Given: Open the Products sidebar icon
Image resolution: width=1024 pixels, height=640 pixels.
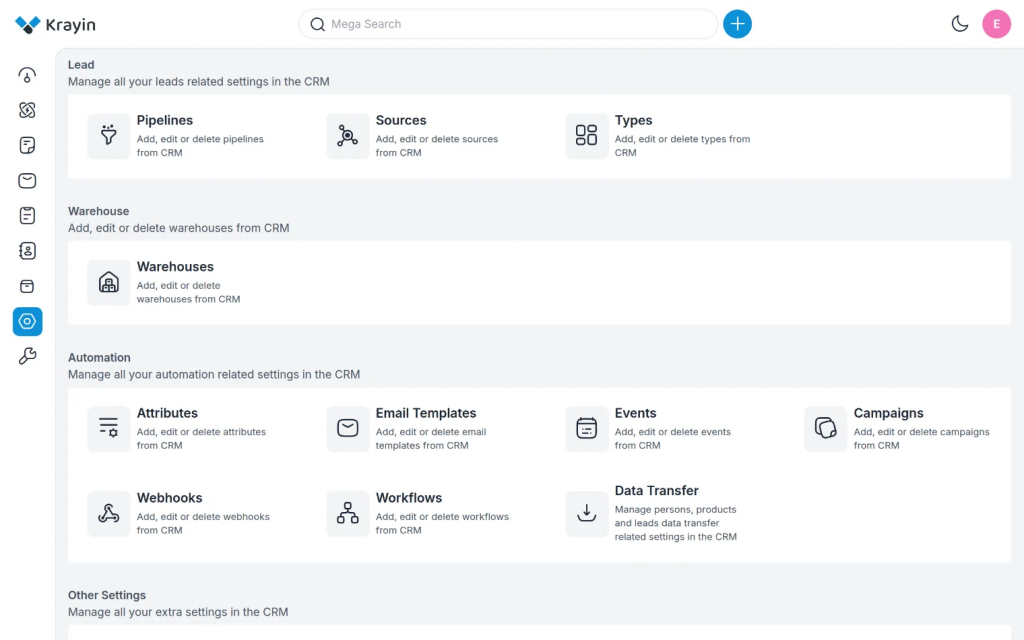Looking at the screenshot, I should [27, 286].
